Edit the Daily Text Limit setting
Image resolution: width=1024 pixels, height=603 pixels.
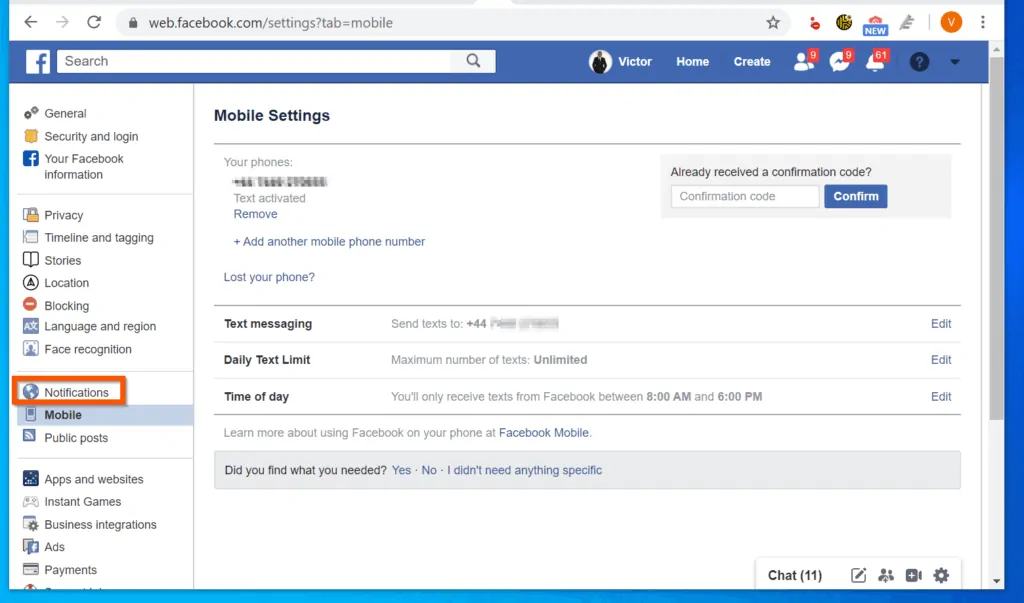(x=941, y=359)
